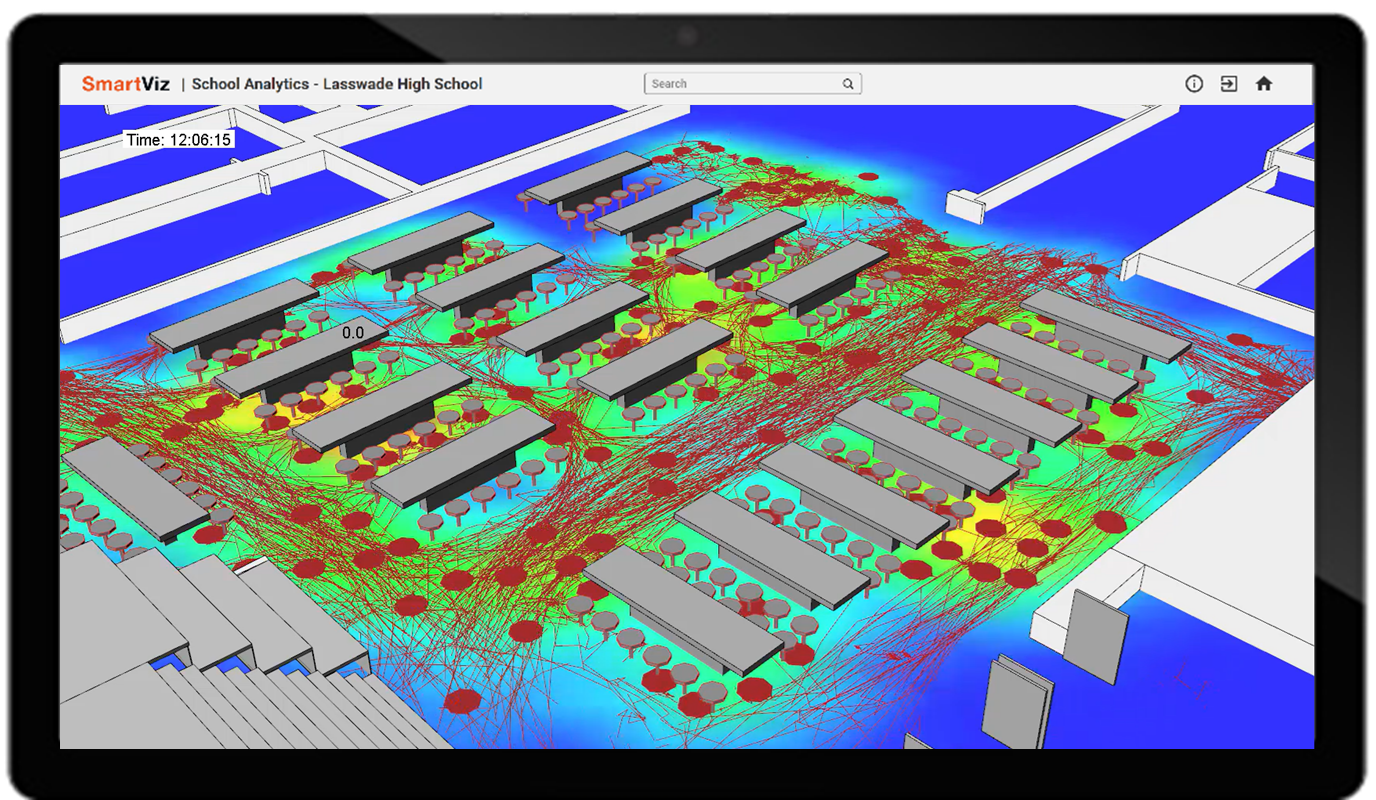Click the Time: 12:06:15 display overlay
1376x800 pixels.
pos(177,139)
